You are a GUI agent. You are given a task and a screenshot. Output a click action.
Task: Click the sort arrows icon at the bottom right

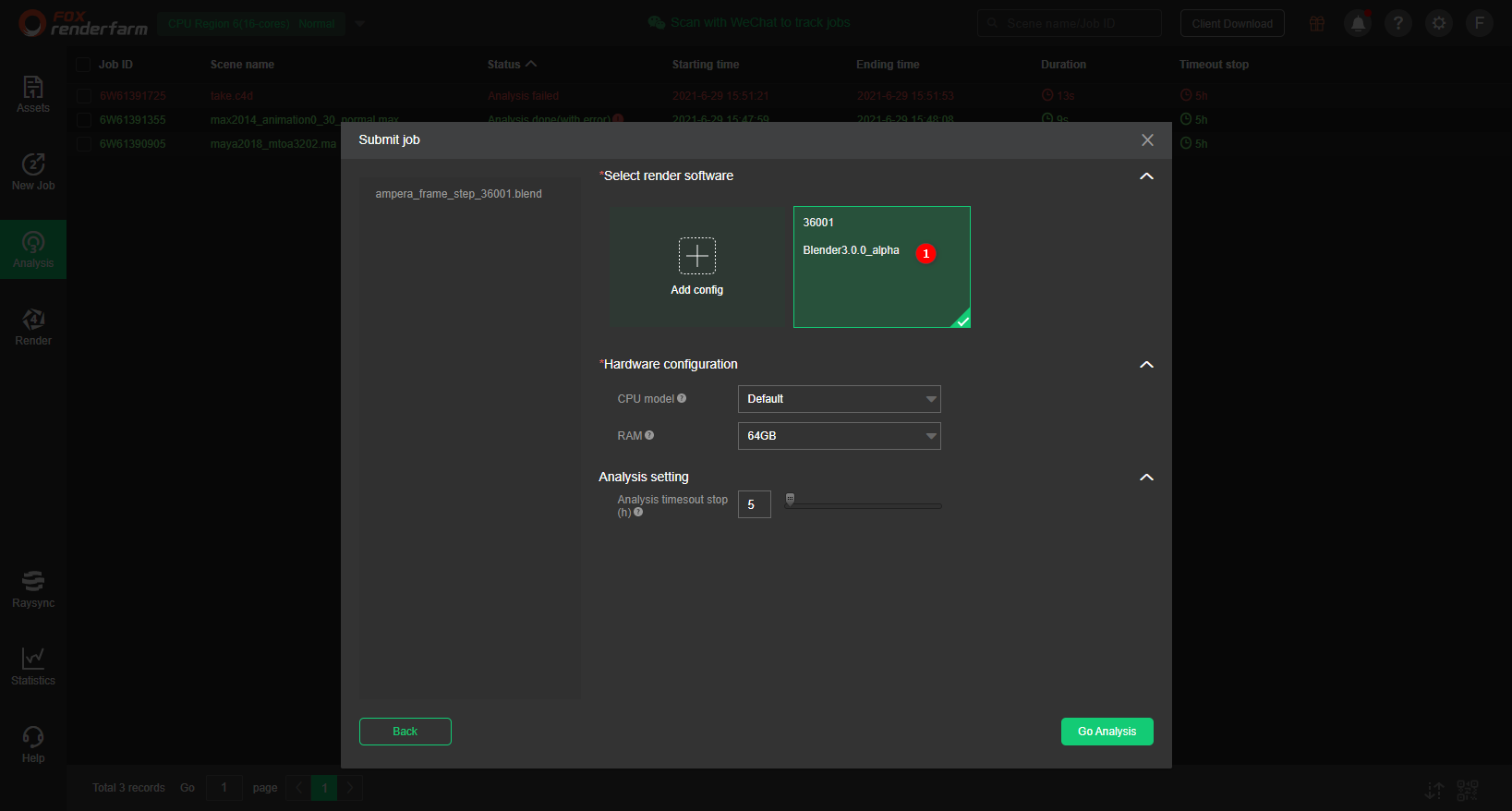(1434, 790)
